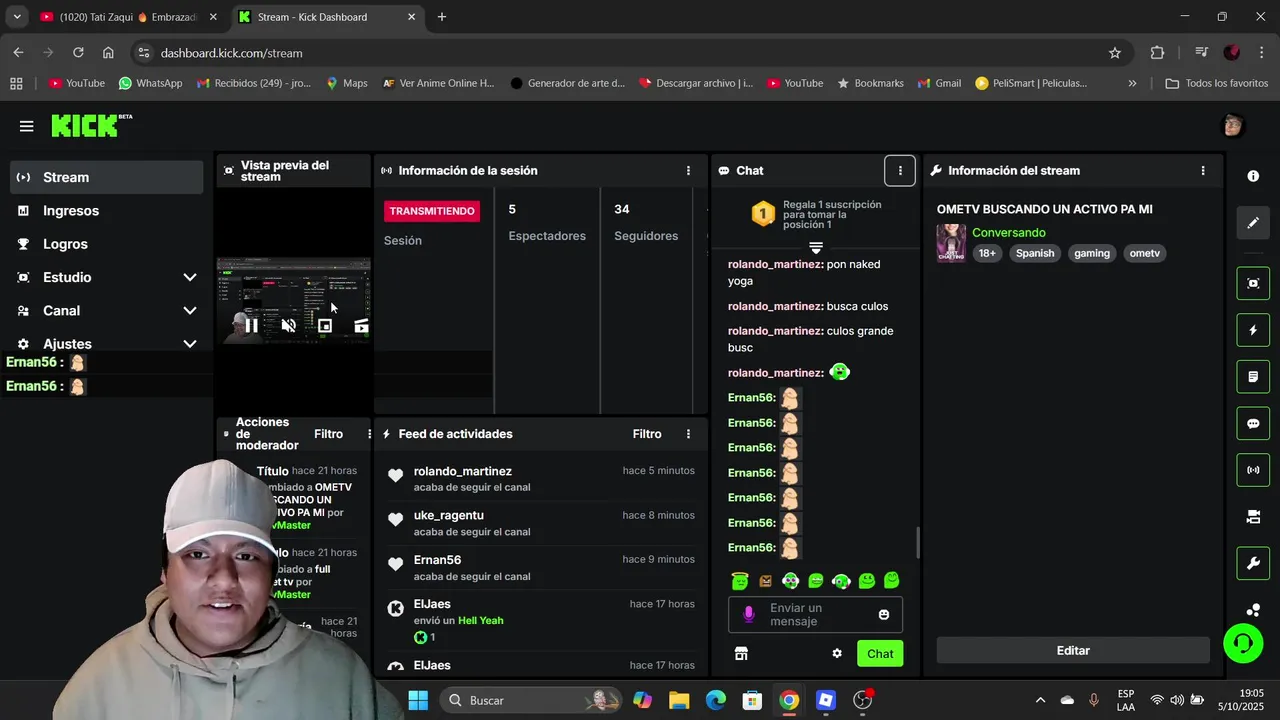Screen dimensions: 1280x720
Task: Open the emoji picker in message box
Action: click(x=884, y=615)
